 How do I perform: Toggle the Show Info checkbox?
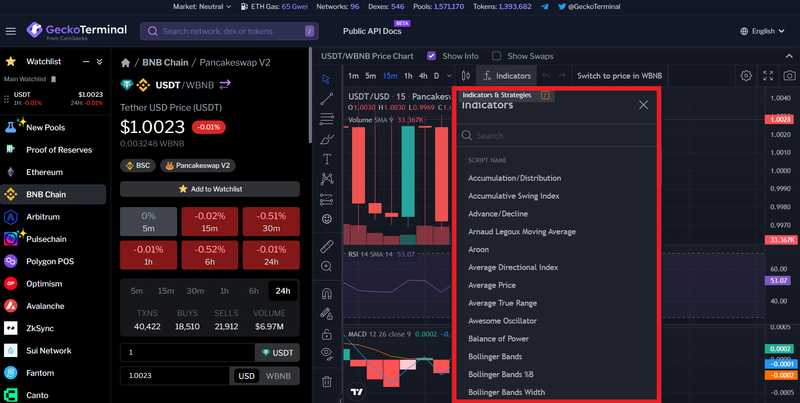[x=432, y=56]
